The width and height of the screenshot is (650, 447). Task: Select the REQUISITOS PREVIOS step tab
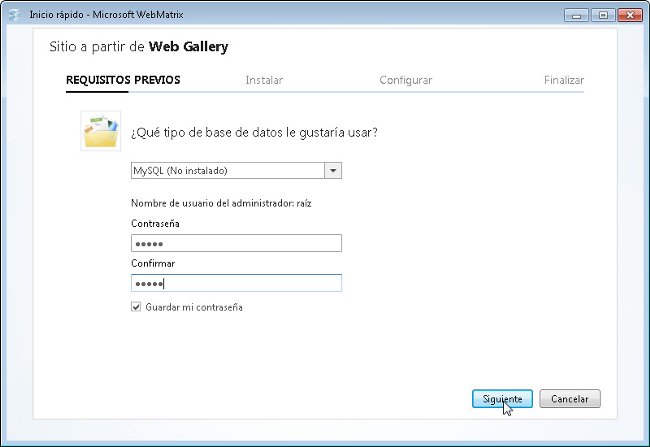(x=123, y=80)
